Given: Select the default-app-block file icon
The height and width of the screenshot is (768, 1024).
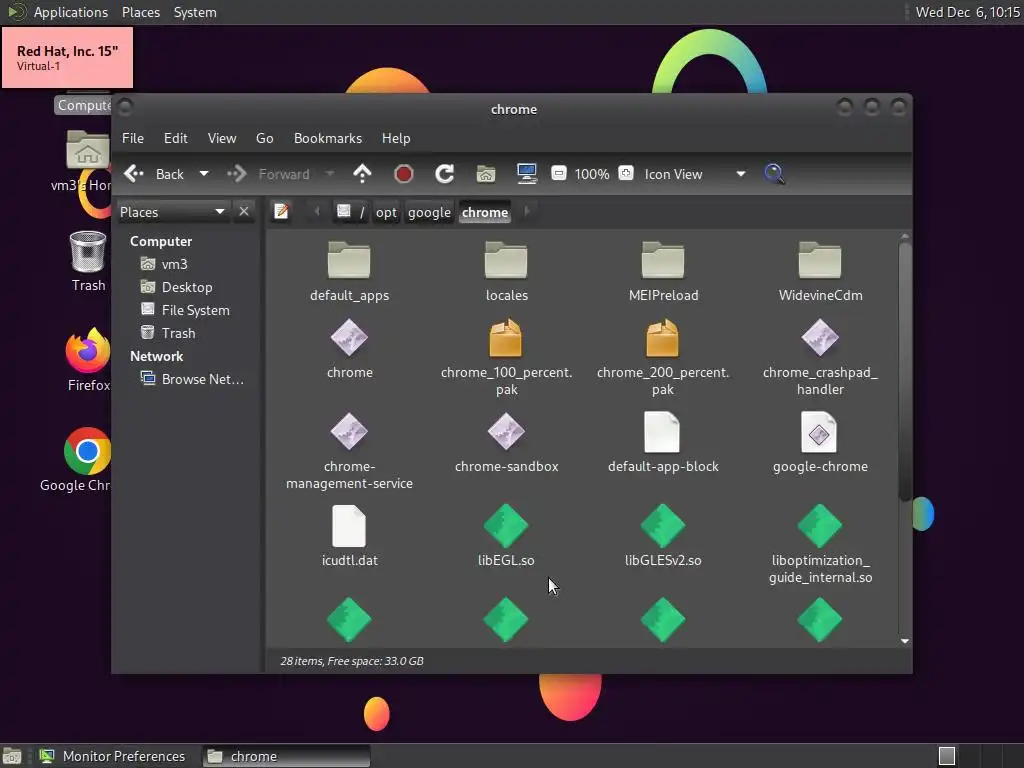Looking at the screenshot, I should 662,432.
